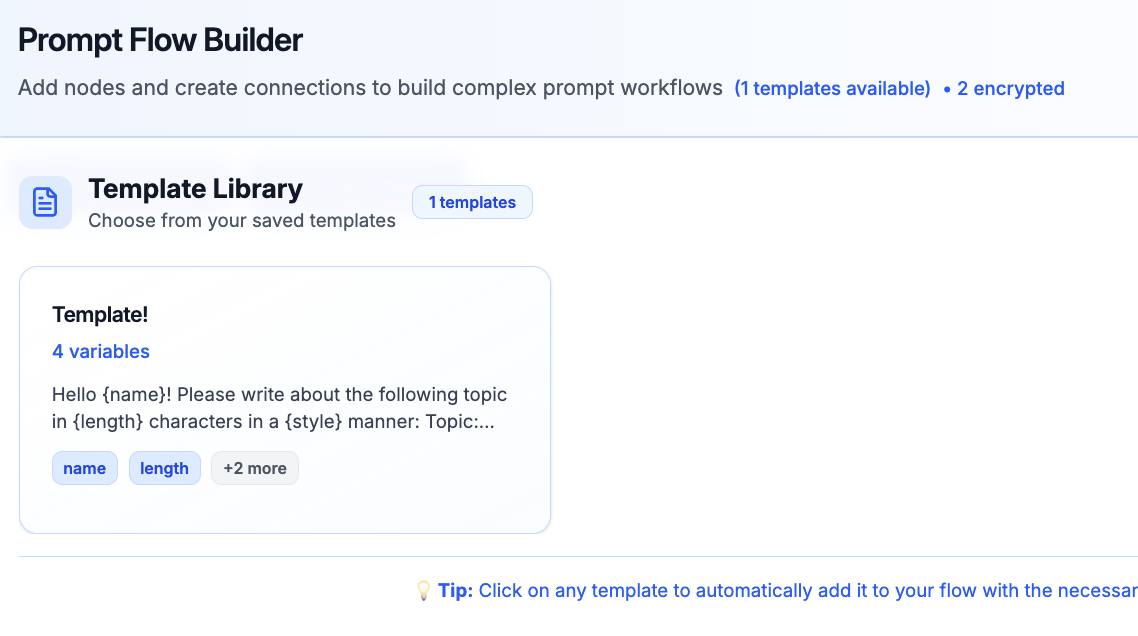Click the "2 encrypted" indicator
The height and width of the screenshot is (636, 1138).
(1010, 88)
